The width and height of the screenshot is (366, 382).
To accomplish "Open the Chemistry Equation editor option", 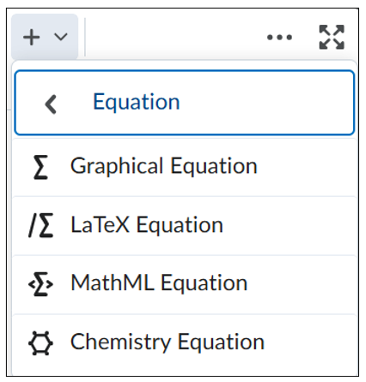I will point(184,343).
